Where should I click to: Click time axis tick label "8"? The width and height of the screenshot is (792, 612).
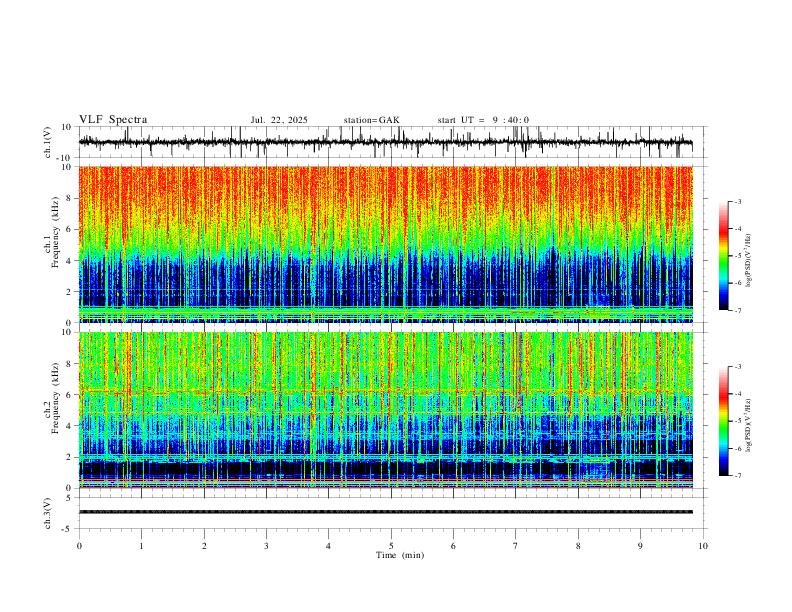(578, 546)
